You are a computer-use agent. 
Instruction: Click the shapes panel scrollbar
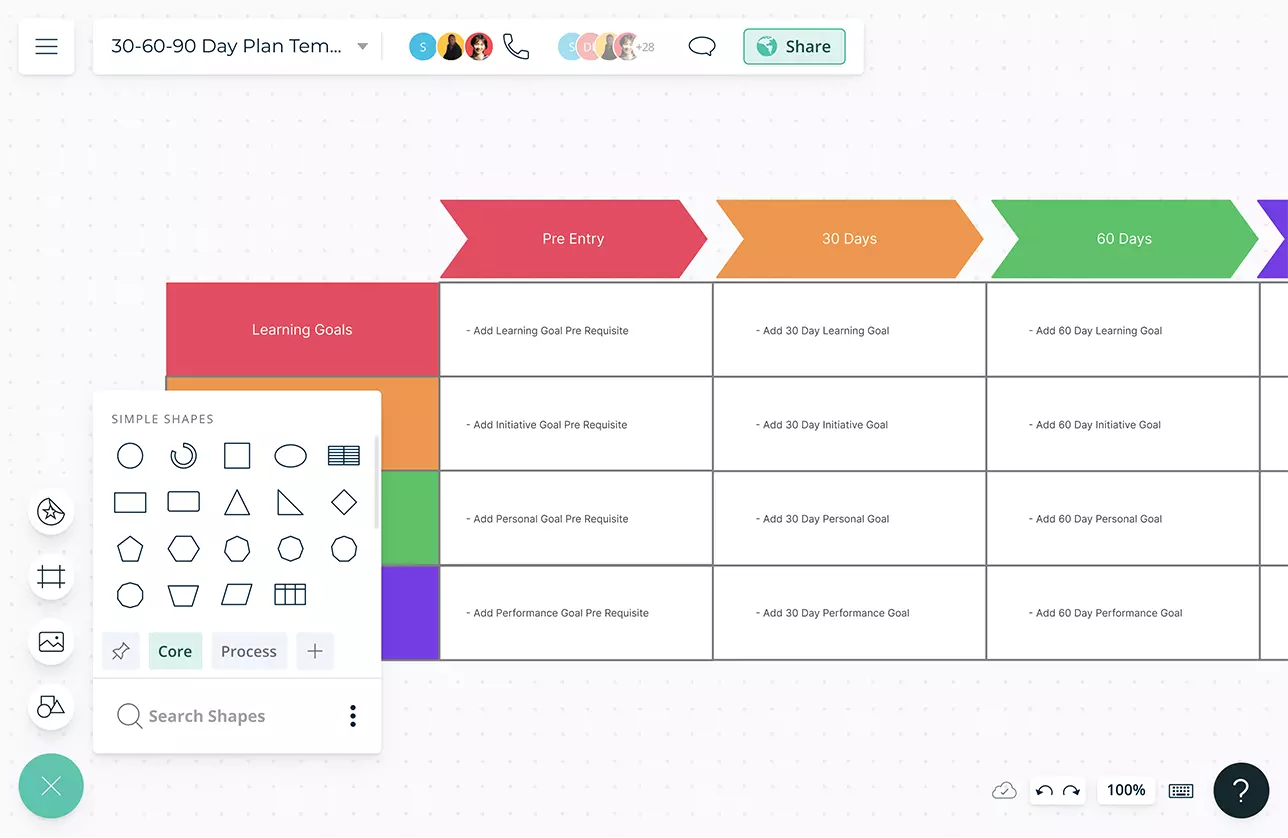point(377,481)
